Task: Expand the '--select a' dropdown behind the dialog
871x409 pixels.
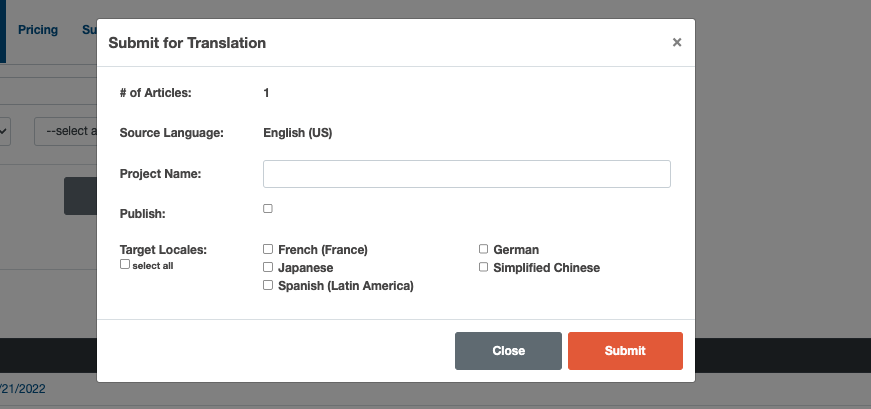Action: (x=66, y=131)
